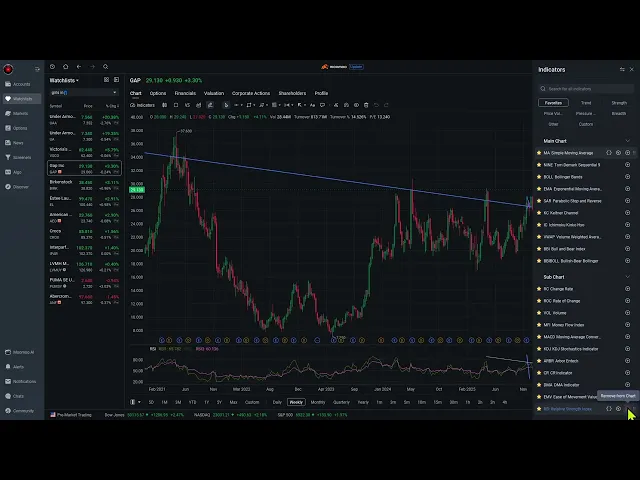
Task: Click the search magnifier in the top bar
Action: point(106,67)
